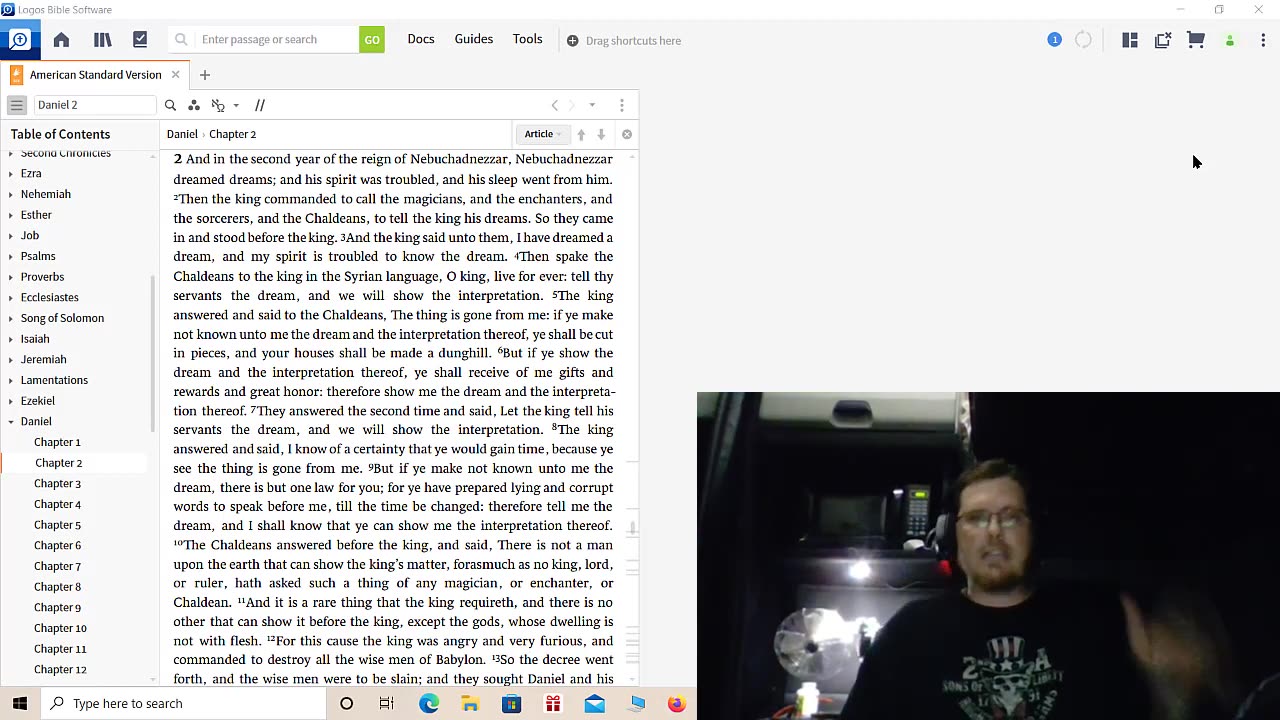The width and height of the screenshot is (1280, 720).
Task: Expand the Jeremiah tree node
Action: coord(11,360)
